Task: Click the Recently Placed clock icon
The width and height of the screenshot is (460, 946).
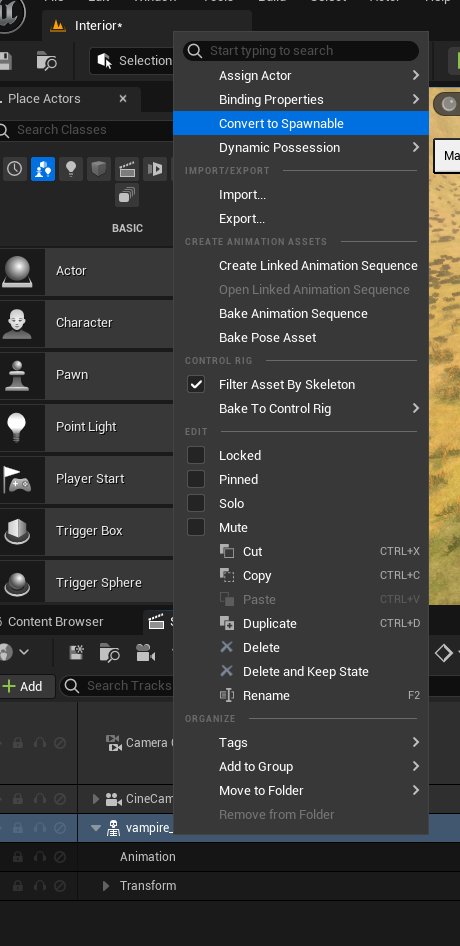Action: coord(14,169)
